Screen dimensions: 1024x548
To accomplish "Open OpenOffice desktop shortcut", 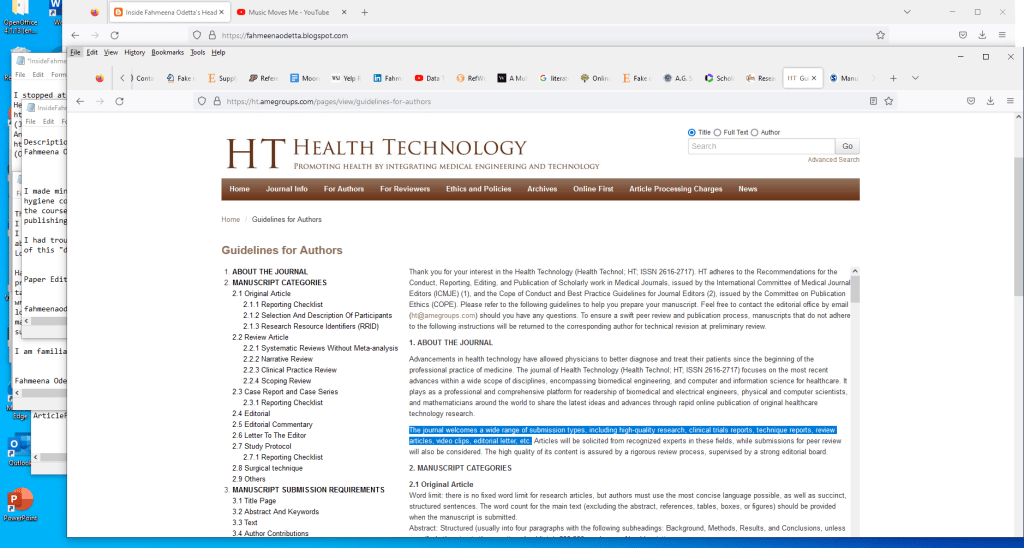I will pyautogui.click(x=21, y=17).
